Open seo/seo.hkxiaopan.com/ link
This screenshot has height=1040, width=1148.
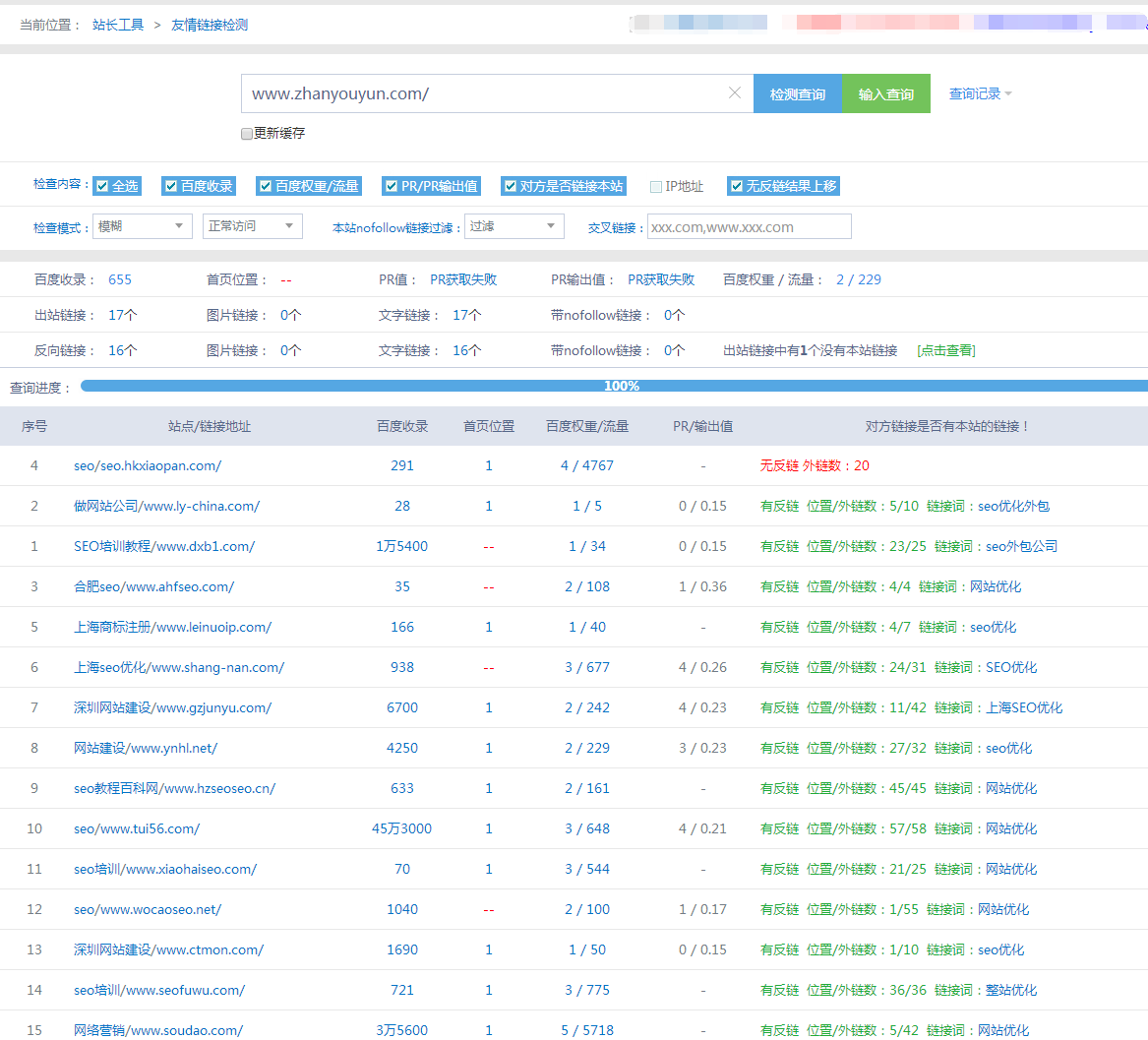click(x=148, y=465)
